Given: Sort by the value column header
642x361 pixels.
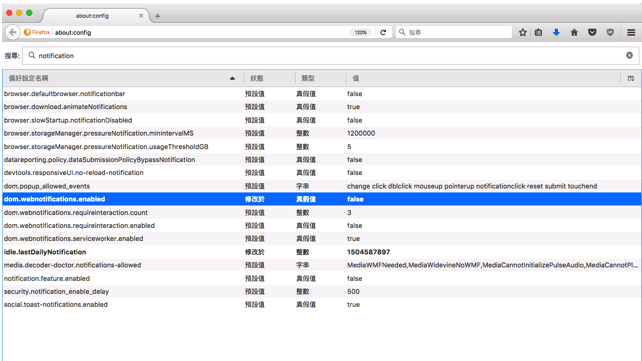Looking at the screenshot, I should 483,78.
